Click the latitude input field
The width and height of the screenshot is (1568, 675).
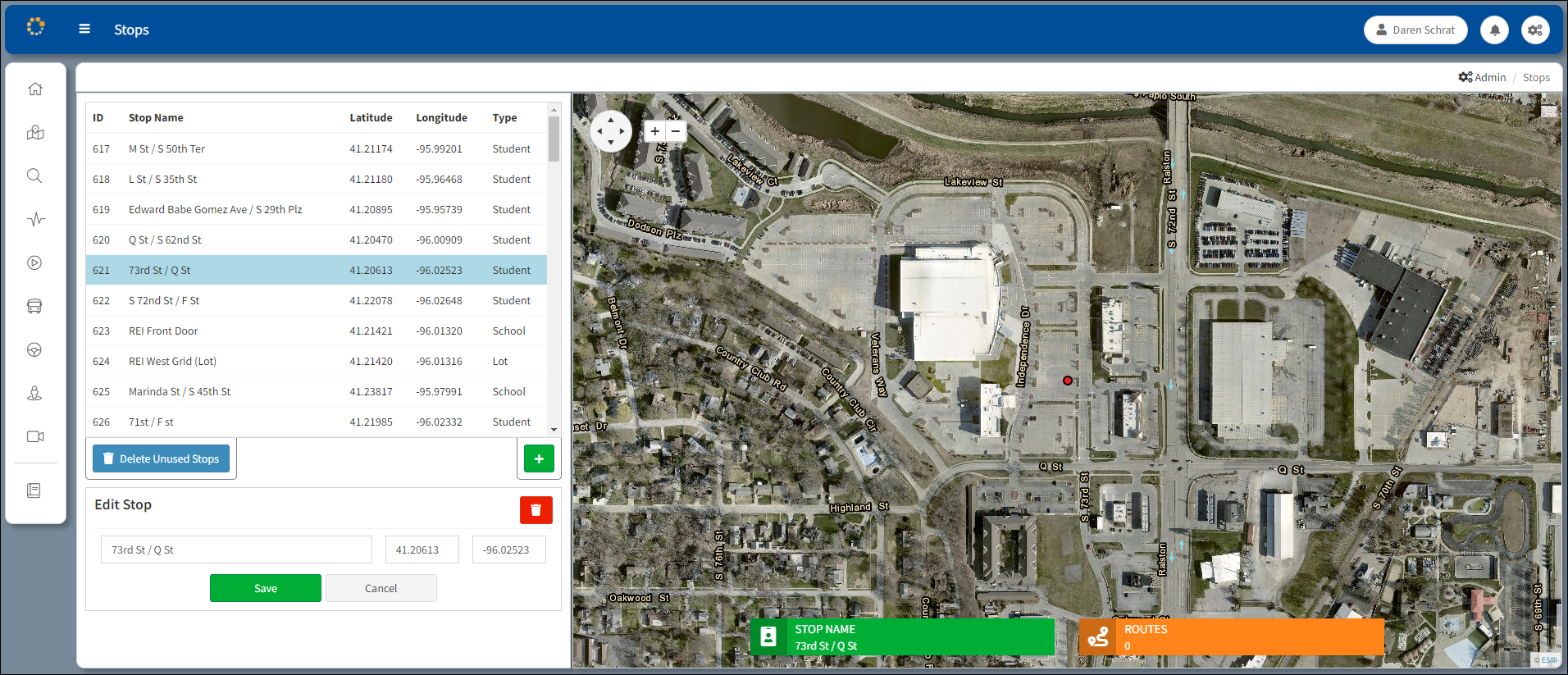422,550
